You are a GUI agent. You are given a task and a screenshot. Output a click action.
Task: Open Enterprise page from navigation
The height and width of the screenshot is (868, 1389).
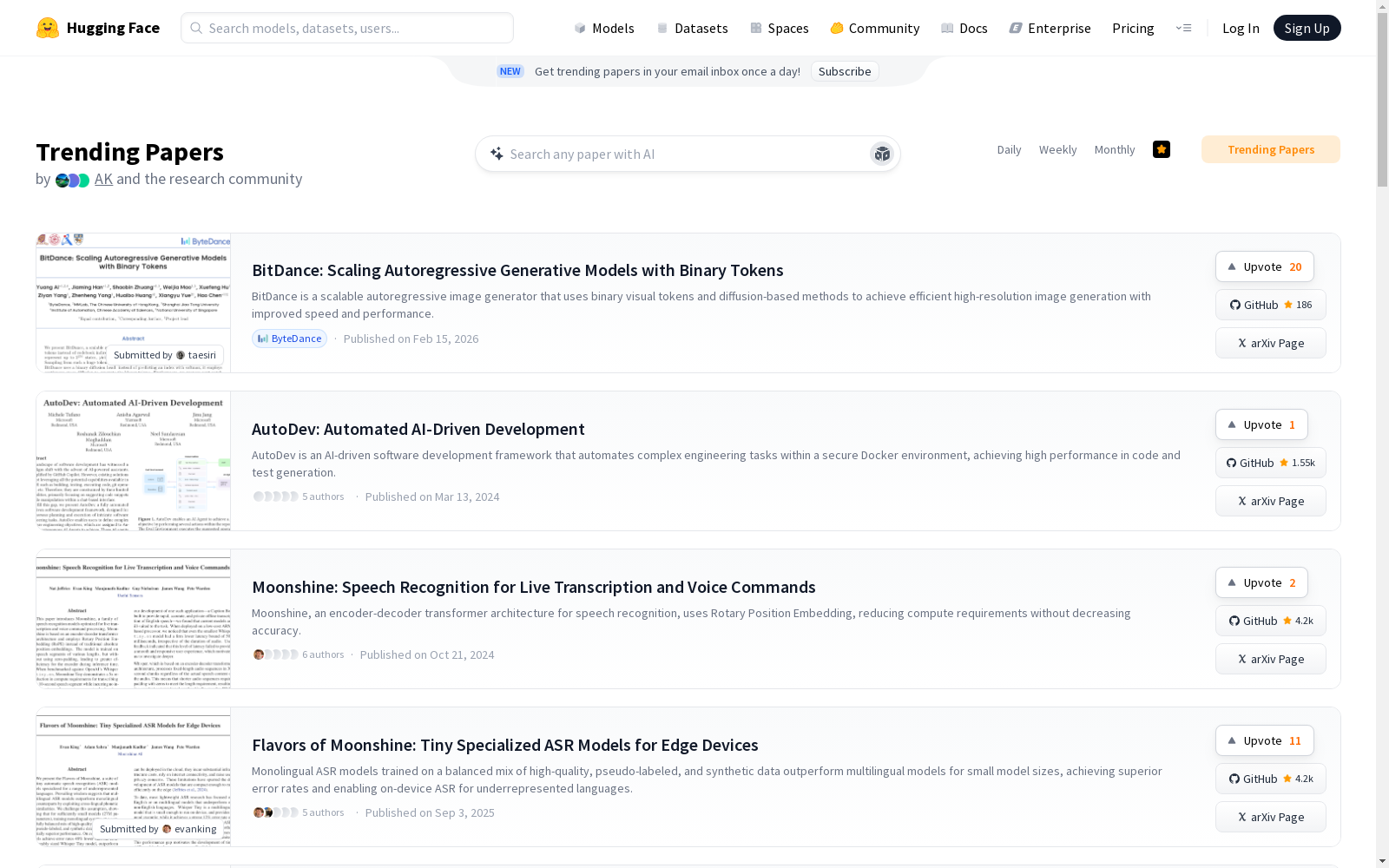tap(1050, 28)
